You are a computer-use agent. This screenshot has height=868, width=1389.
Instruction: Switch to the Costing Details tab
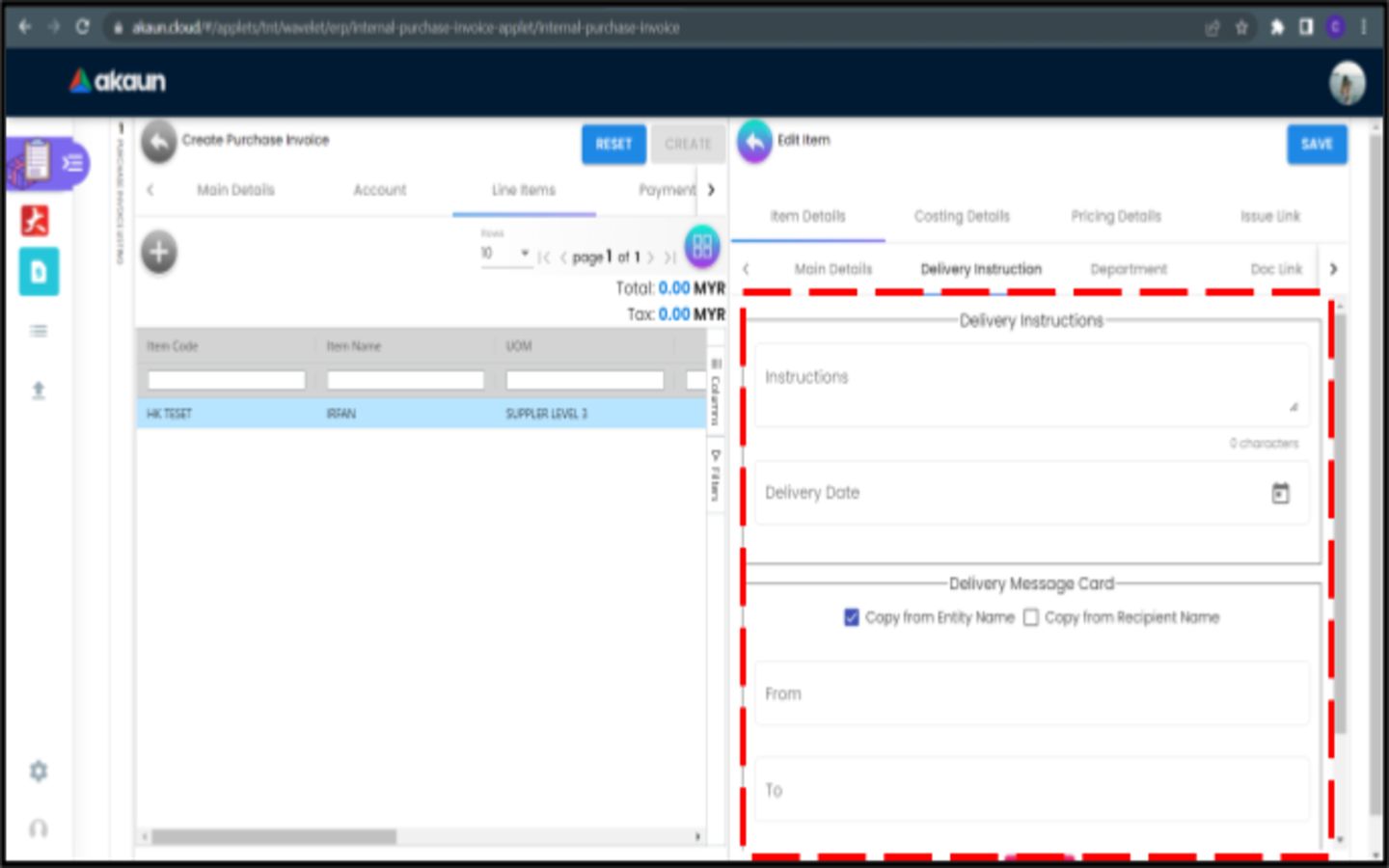(962, 216)
